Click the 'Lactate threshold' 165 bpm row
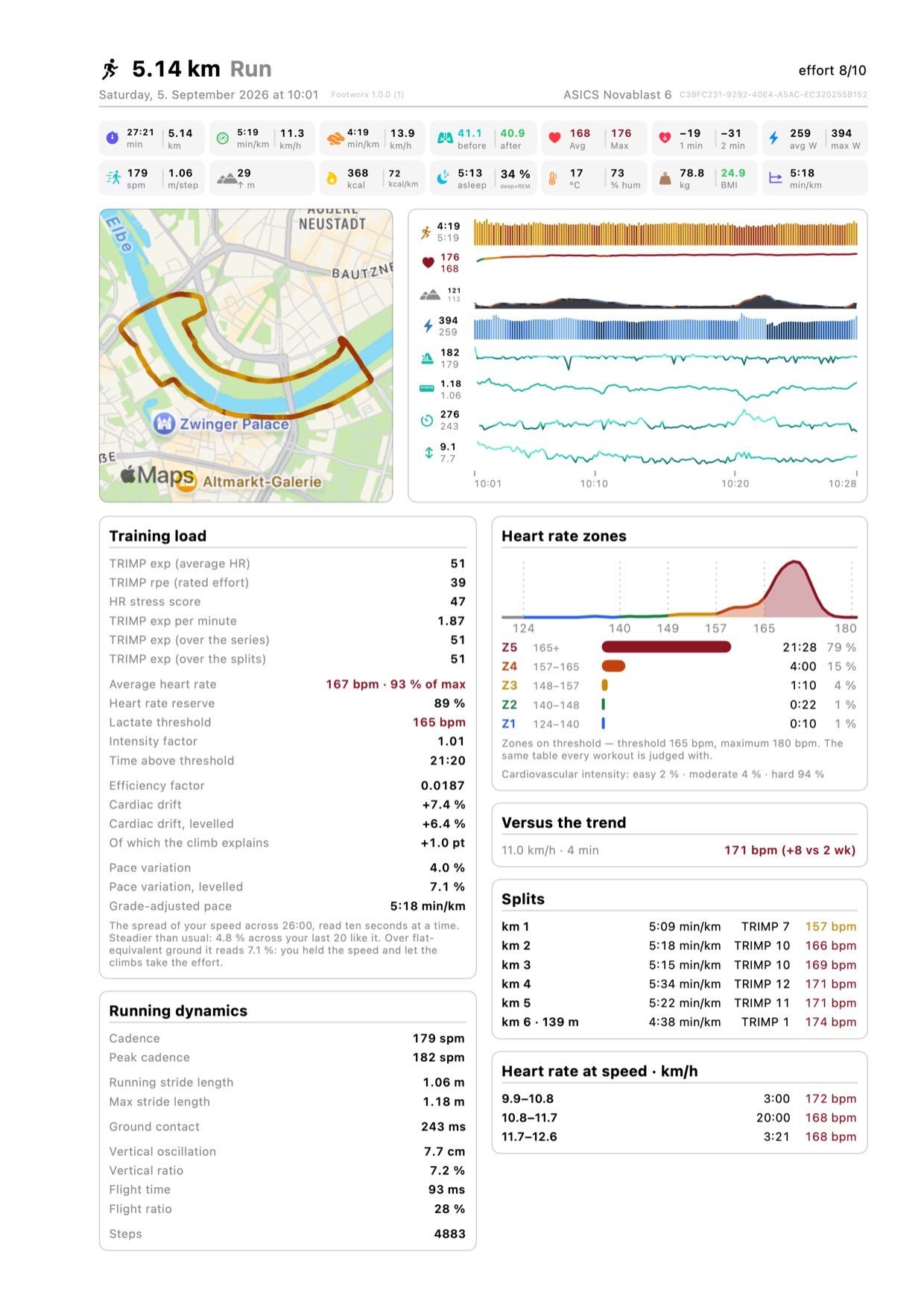The height and width of the screenshot is (1307, 924). coord(287,722)
